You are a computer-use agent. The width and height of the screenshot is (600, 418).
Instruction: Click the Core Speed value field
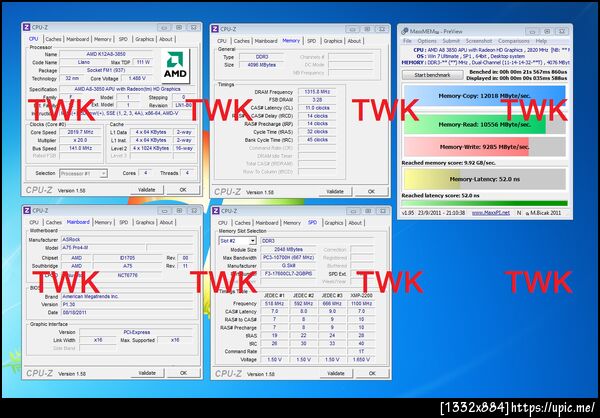pyautogui.click(x=80, y=132)
